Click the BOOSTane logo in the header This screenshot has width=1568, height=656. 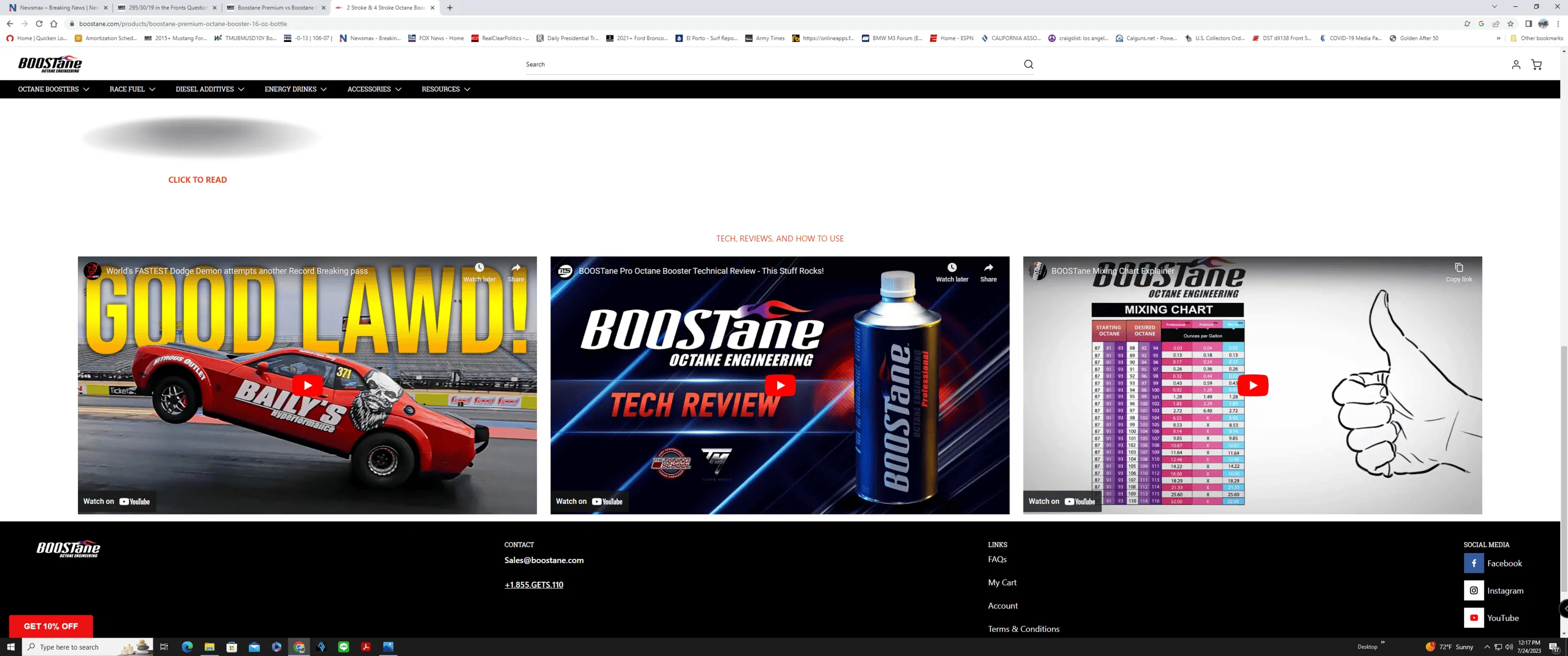[50, 64]
